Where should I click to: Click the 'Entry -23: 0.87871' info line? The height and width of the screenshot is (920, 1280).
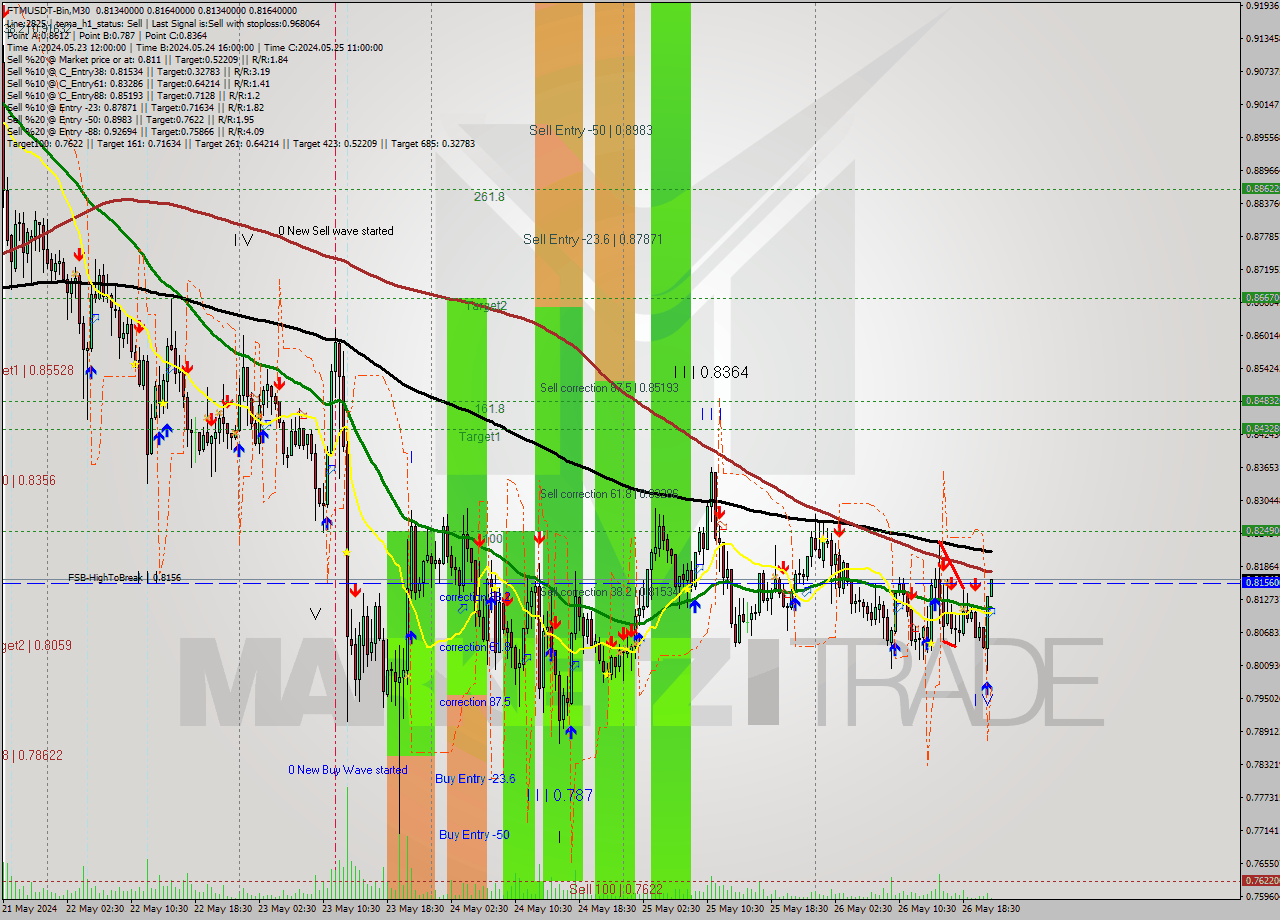tap(135, 107)
